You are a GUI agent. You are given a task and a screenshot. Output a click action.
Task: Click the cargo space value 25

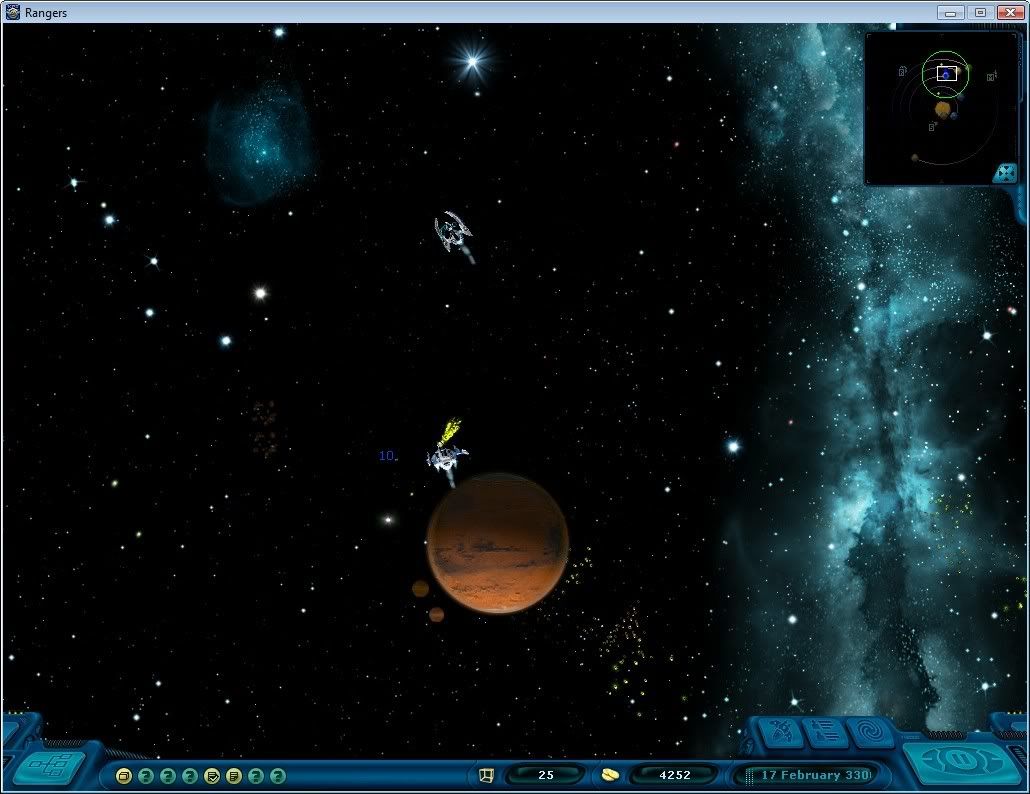(546, 776)
